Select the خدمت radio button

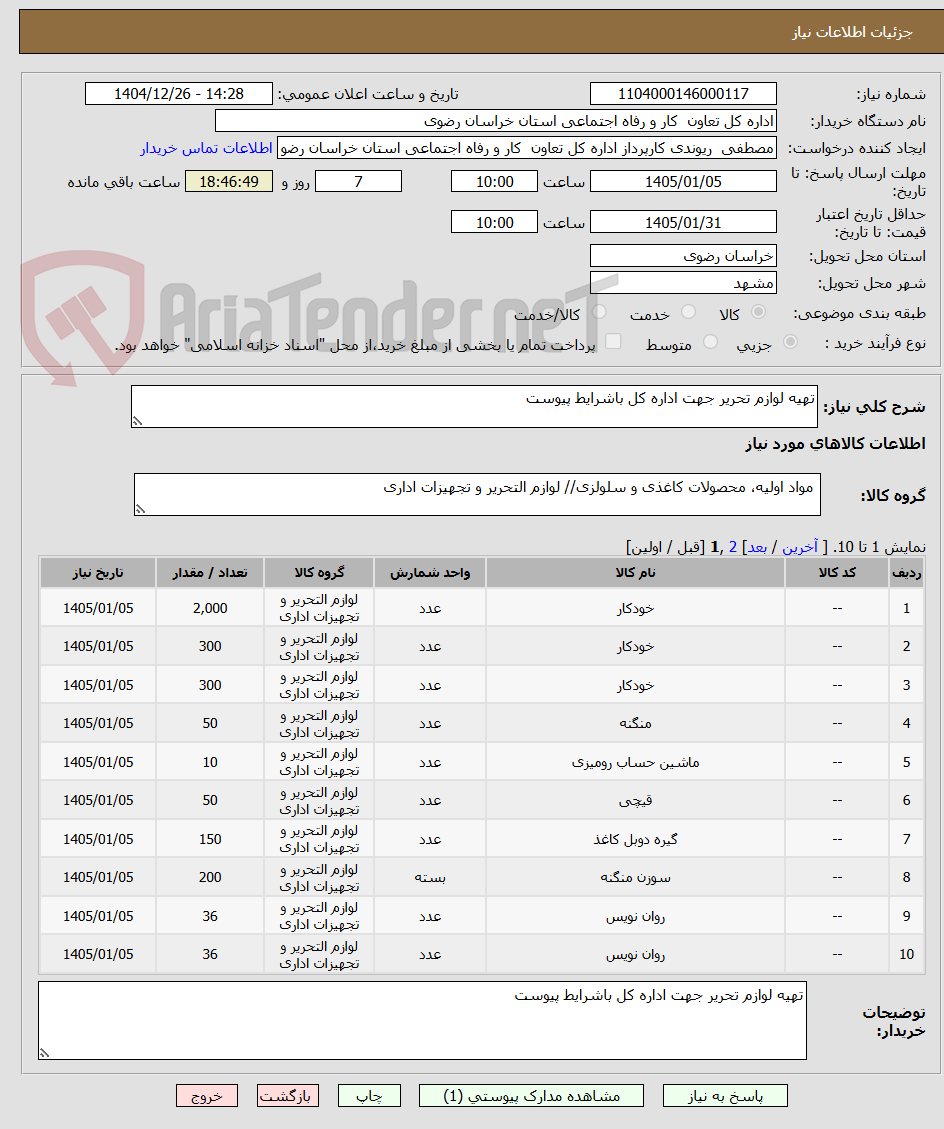tap(688, 312)
